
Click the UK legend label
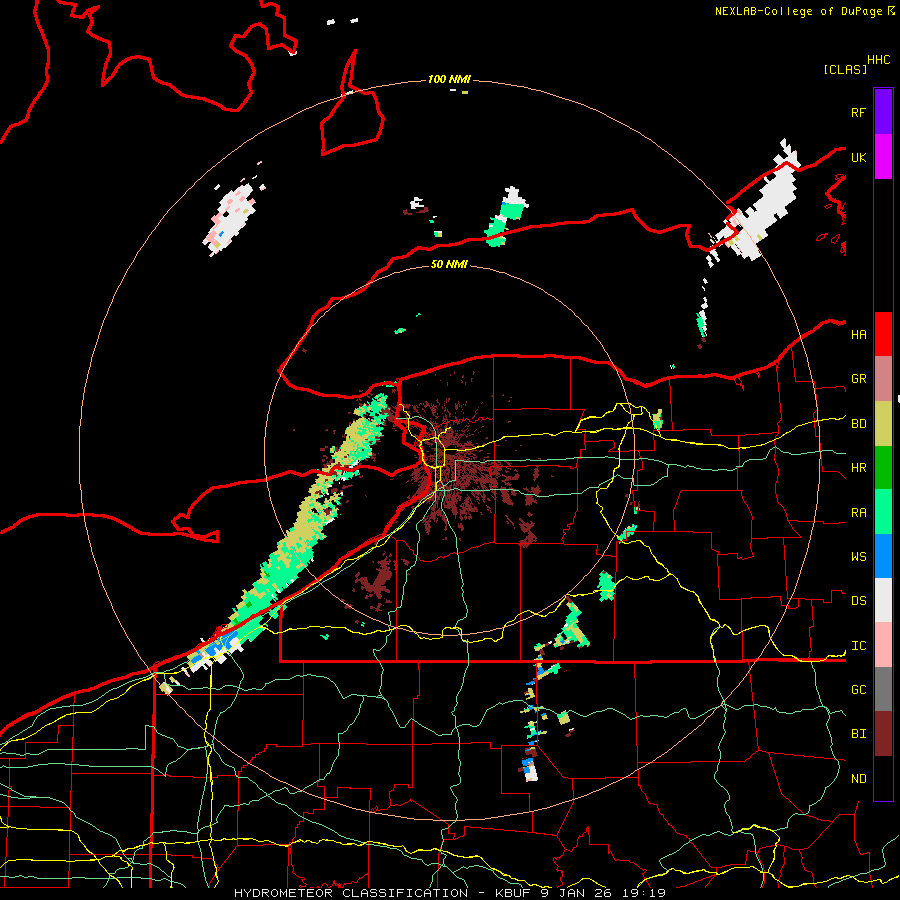pos(859,157)
